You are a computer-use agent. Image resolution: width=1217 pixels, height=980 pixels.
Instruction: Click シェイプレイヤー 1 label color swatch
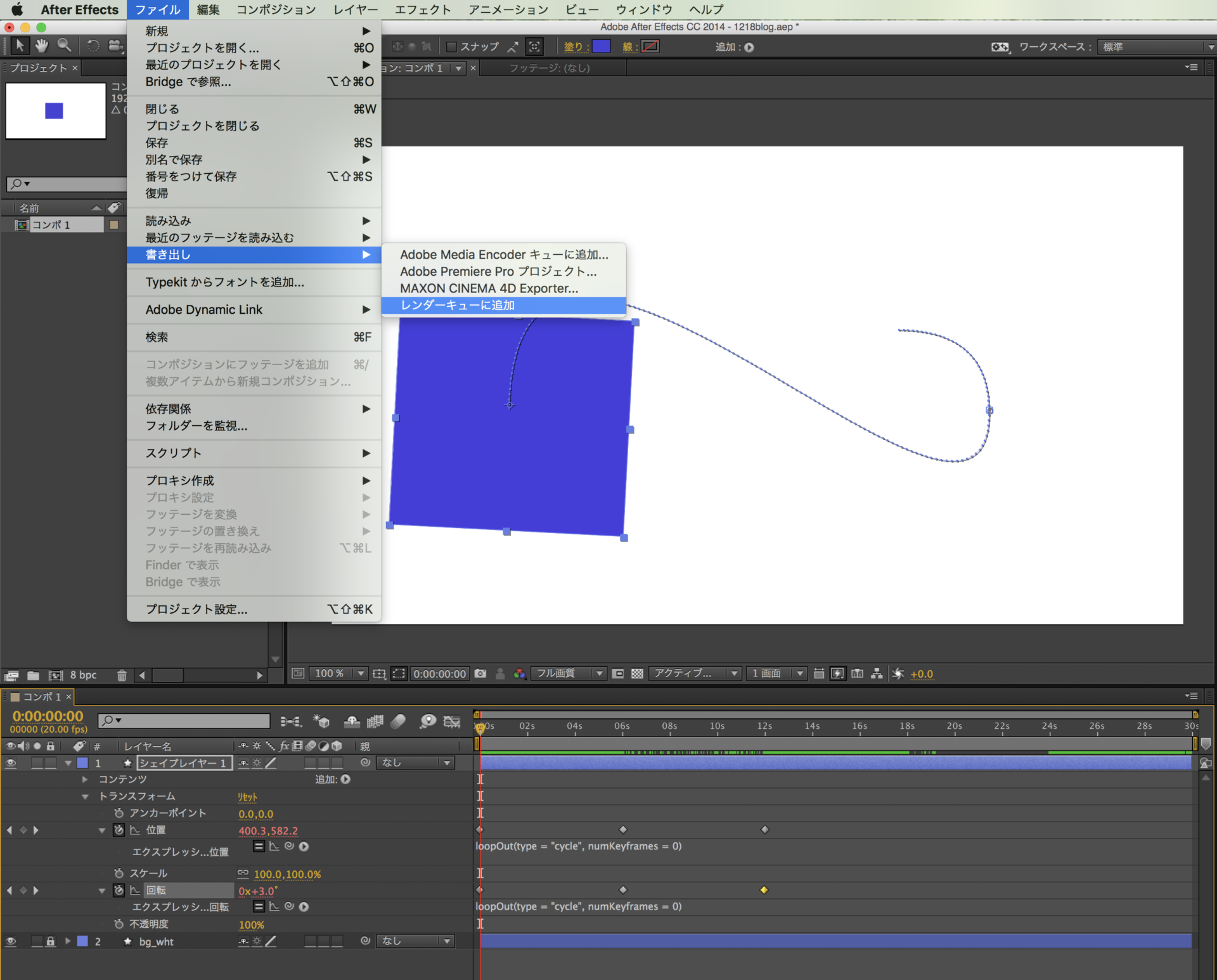point(82,763)
